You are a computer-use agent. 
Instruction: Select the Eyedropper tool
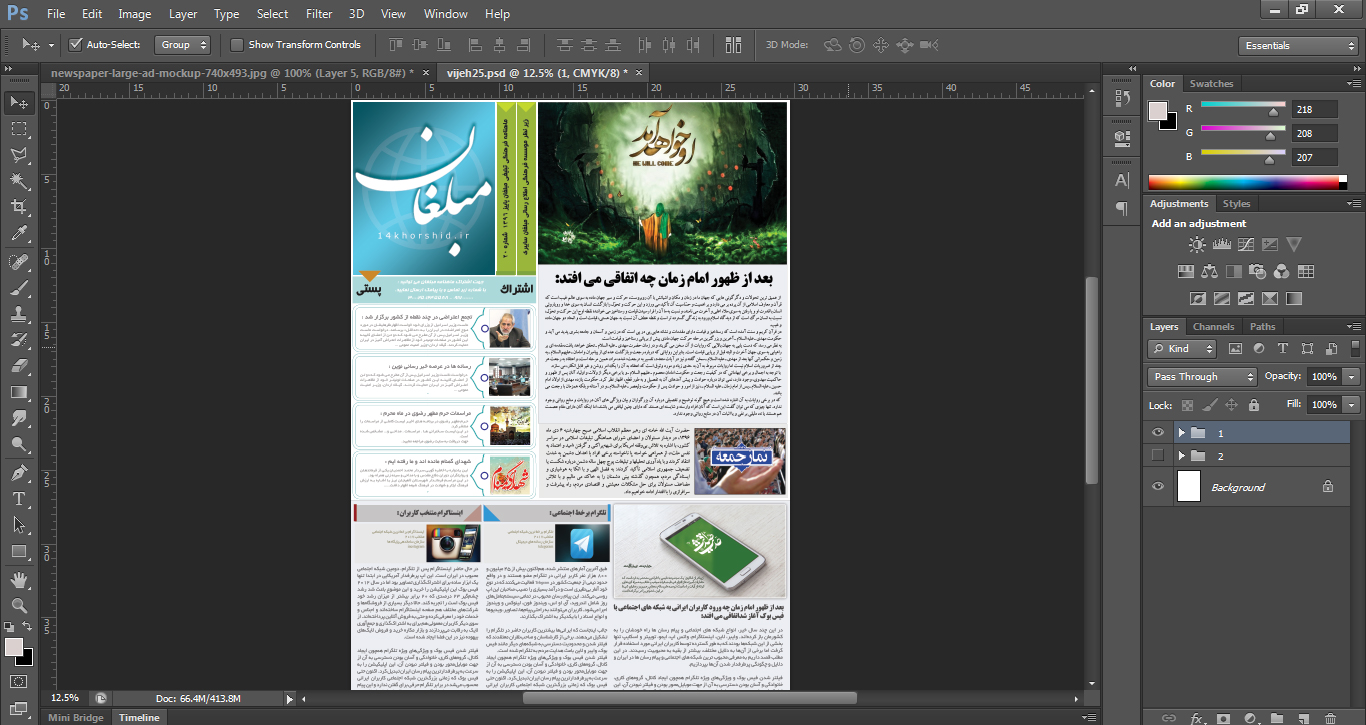[x=19, y=234]
